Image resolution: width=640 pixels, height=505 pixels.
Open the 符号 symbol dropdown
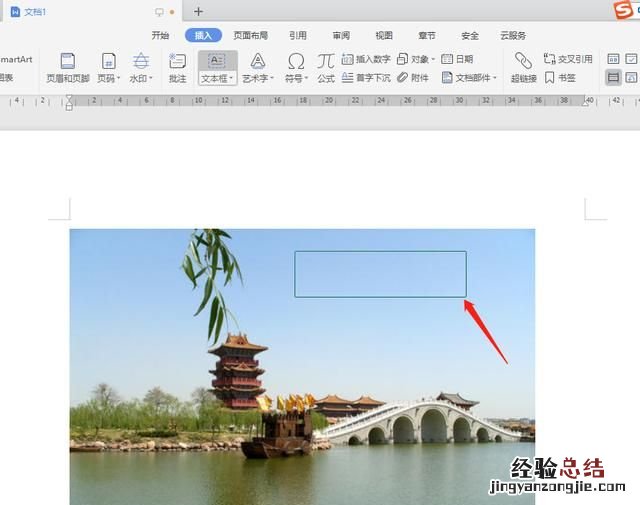click(x=296, y=78)
